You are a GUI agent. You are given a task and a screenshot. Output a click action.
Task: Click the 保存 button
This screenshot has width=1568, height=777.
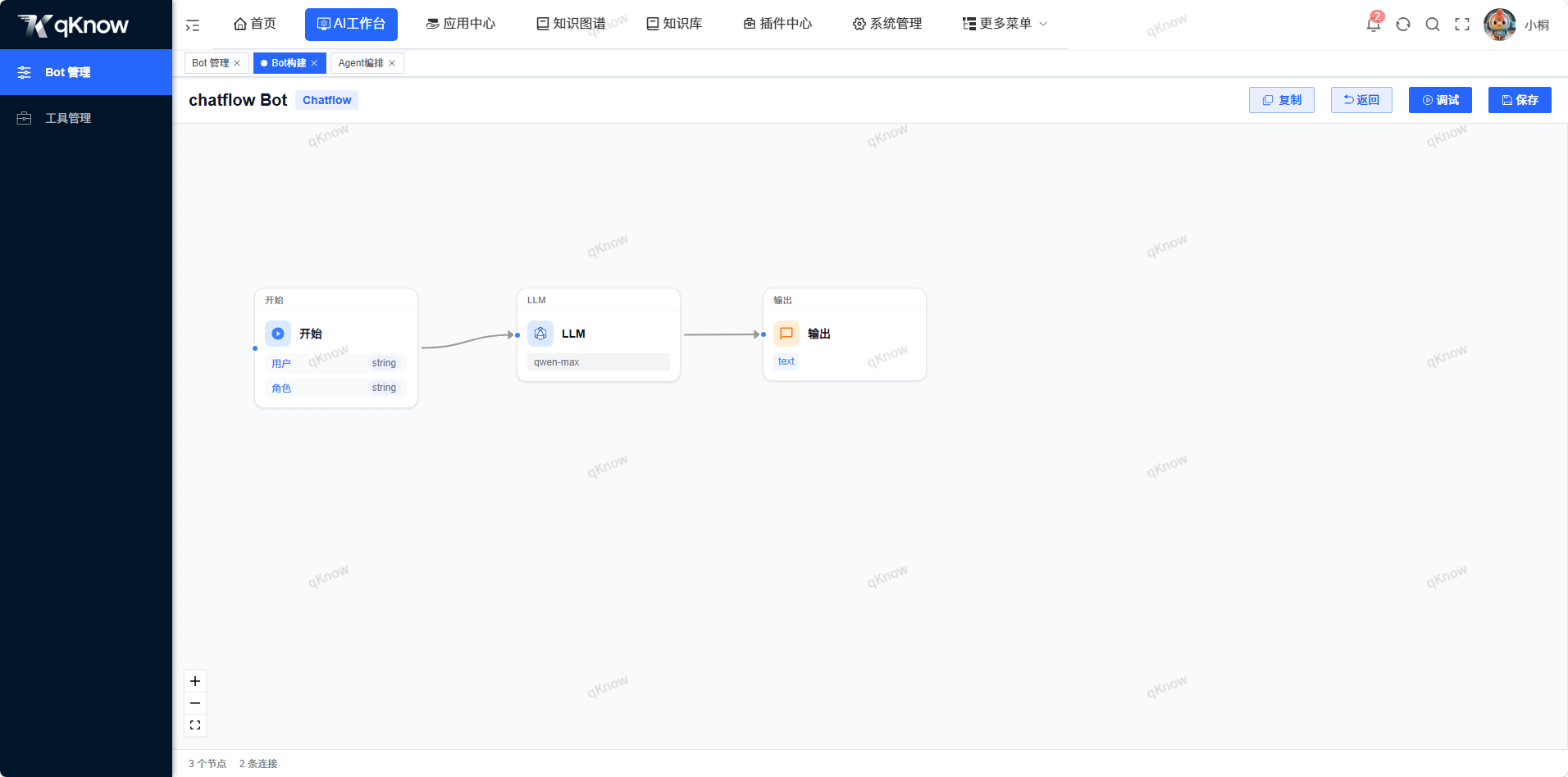tap(1520, 100)
